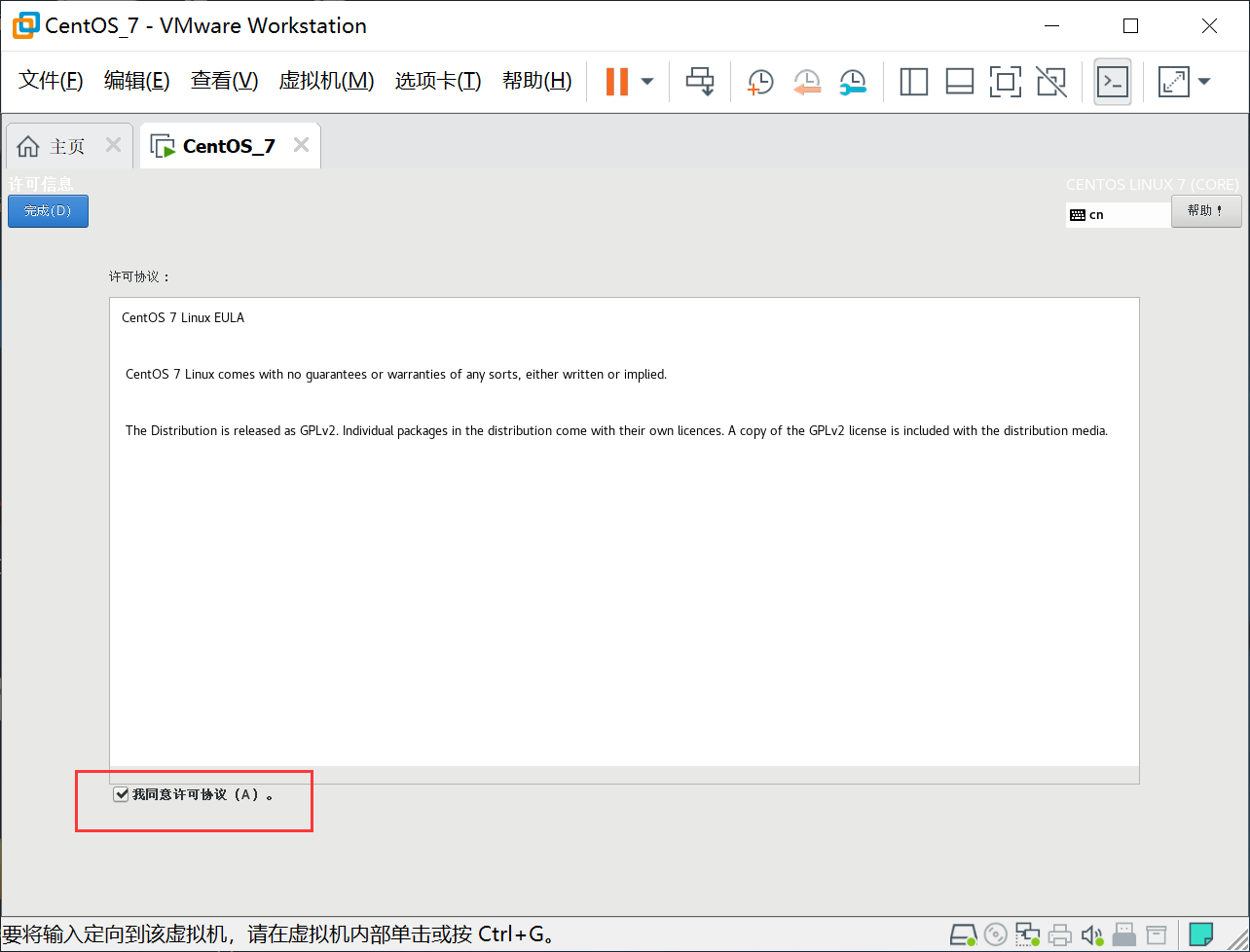Viewport: 1250px width, 952px height.
Task: Revert the virtual machine to its snapshot
Action: (807, 82)
